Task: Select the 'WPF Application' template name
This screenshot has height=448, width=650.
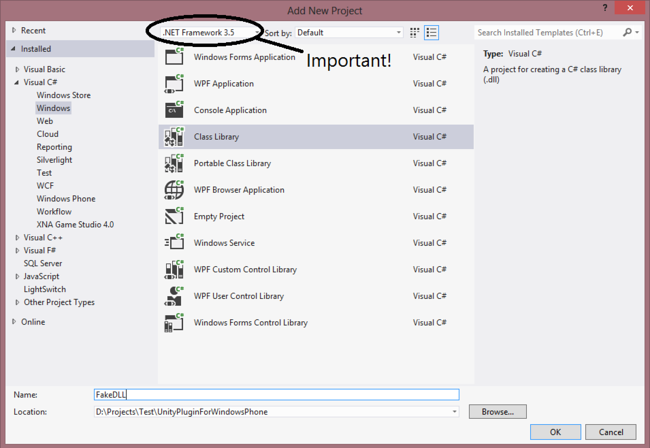Action: (224, 83)
